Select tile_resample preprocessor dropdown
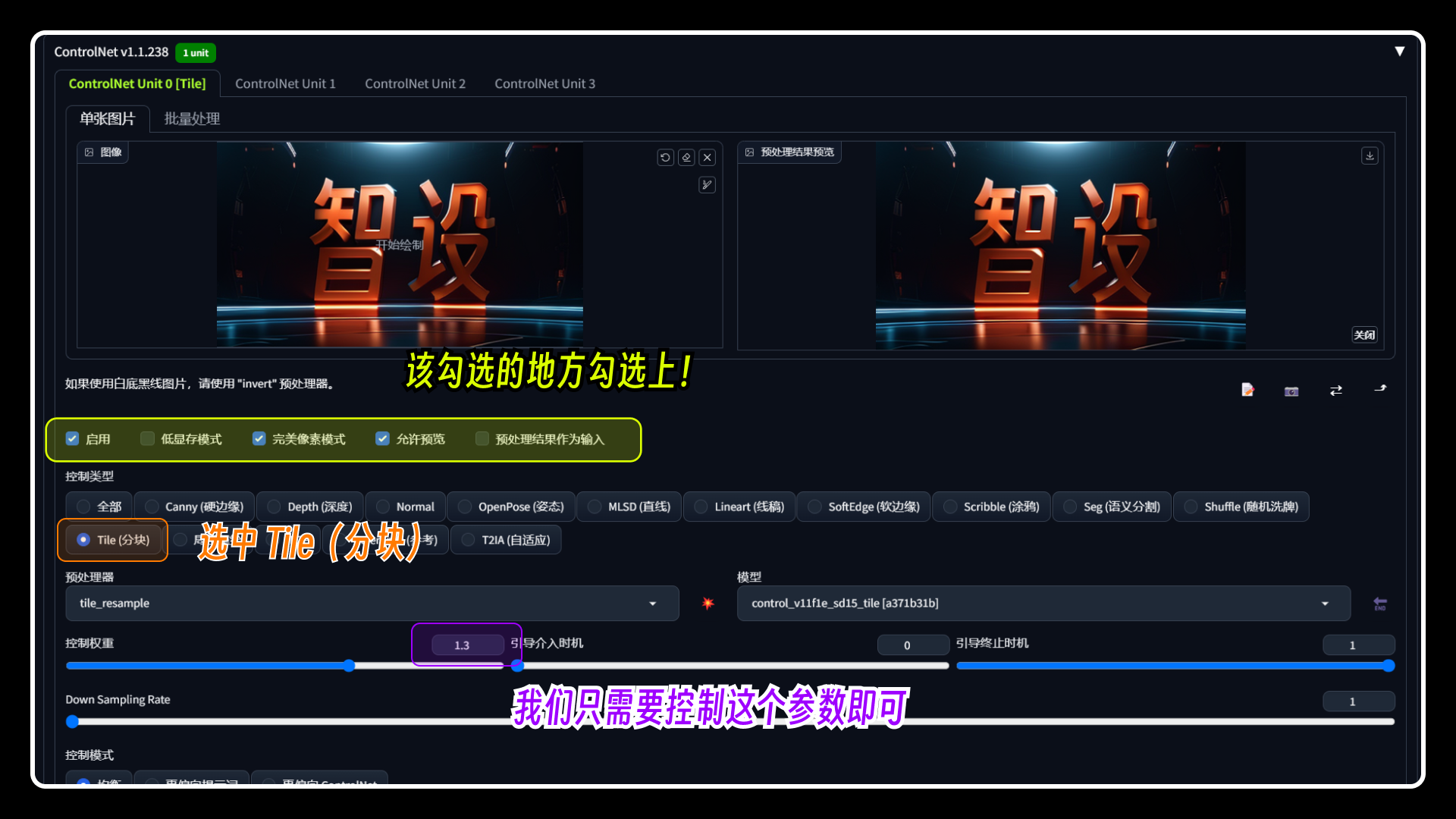This screenshot has width=1456, height=819. pyautogui.click(x=365, y=602)
